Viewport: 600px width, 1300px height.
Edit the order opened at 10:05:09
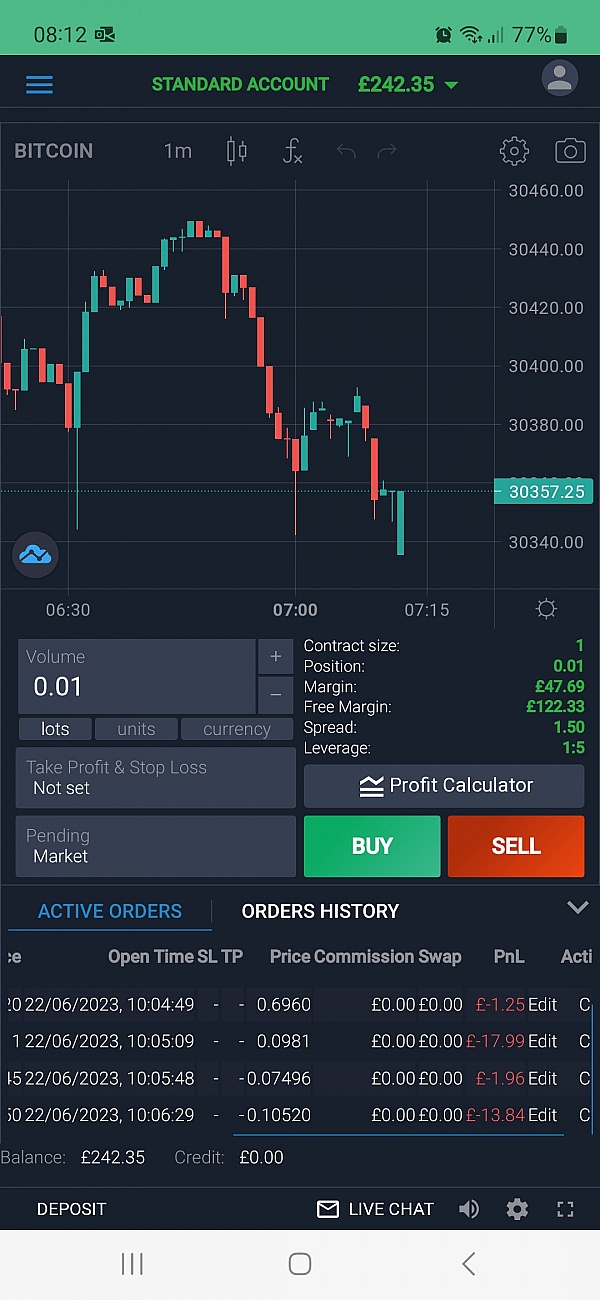point(542,1041)
